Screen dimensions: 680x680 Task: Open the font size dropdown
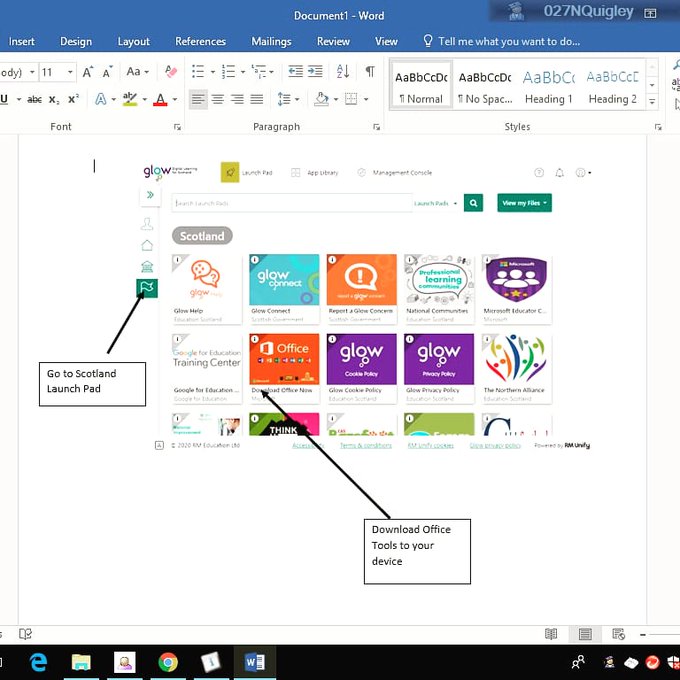click(x=70, y=72)
